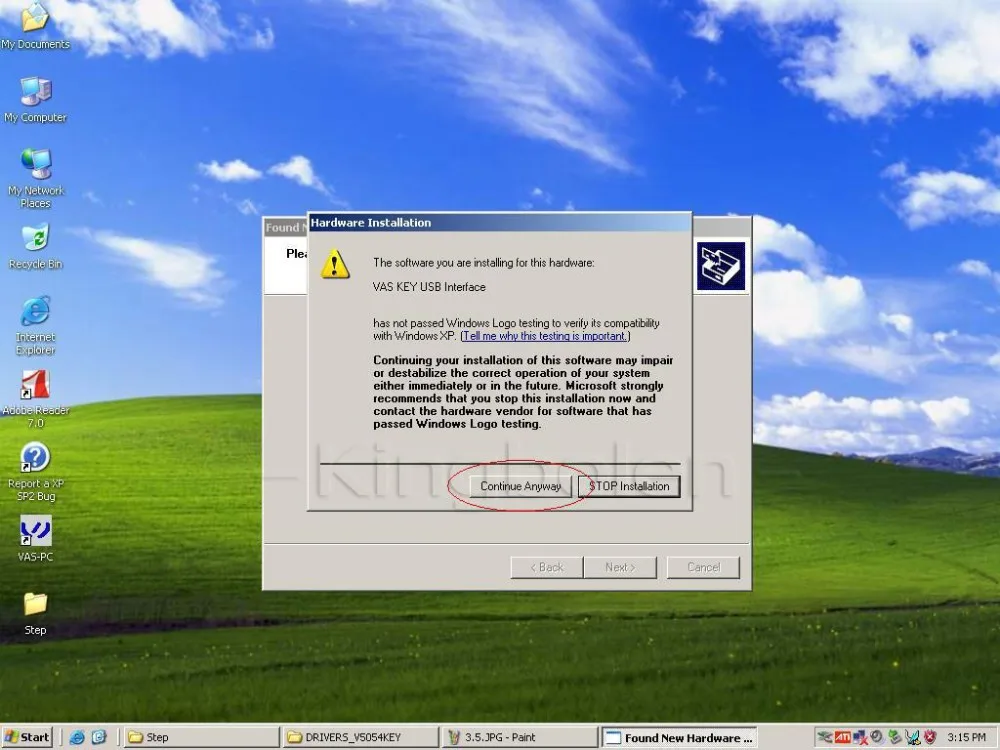Click the Hardware Installation title bar

pyautogui.click(x=499, y=223)
